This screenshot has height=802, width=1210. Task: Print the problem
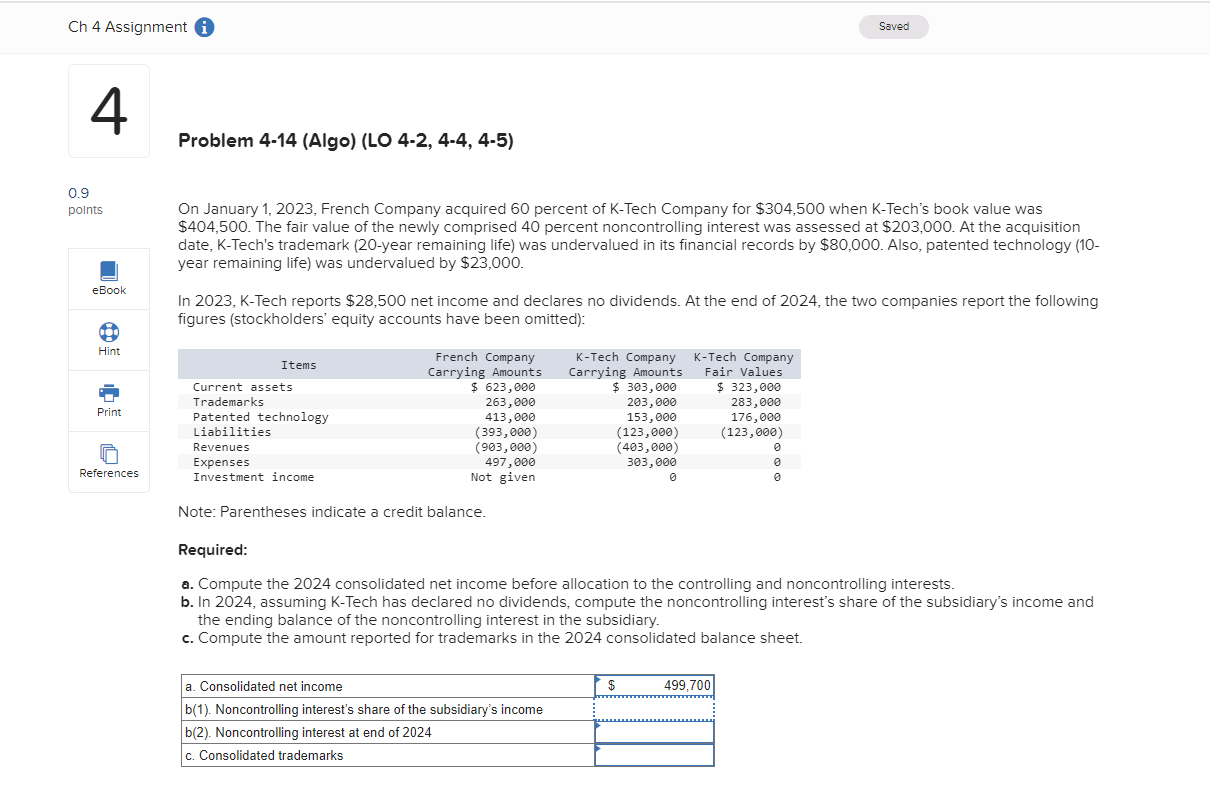[109, 399]
